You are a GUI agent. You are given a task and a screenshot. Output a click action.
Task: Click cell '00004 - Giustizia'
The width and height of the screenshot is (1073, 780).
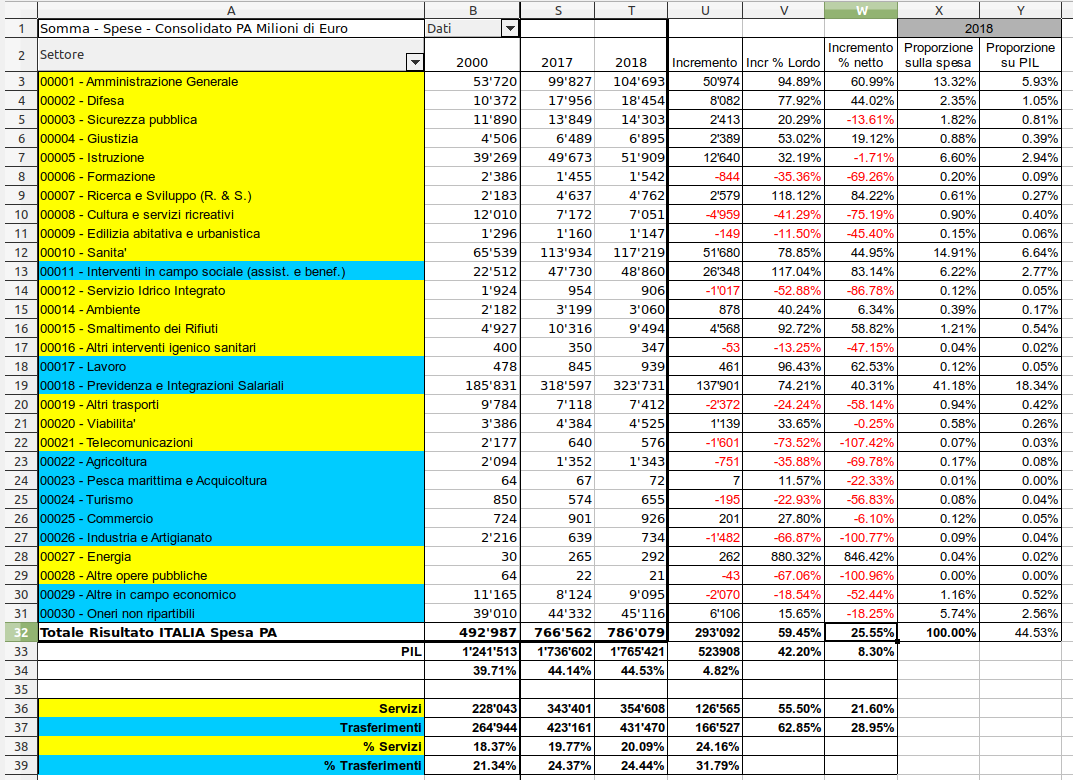231,138
